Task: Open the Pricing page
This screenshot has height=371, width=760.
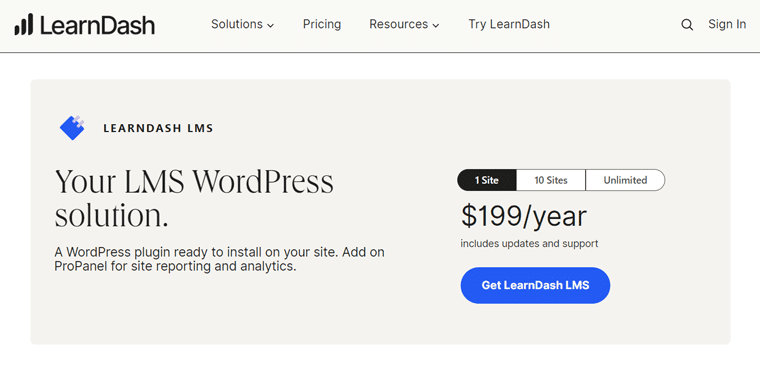Action: 322,24
